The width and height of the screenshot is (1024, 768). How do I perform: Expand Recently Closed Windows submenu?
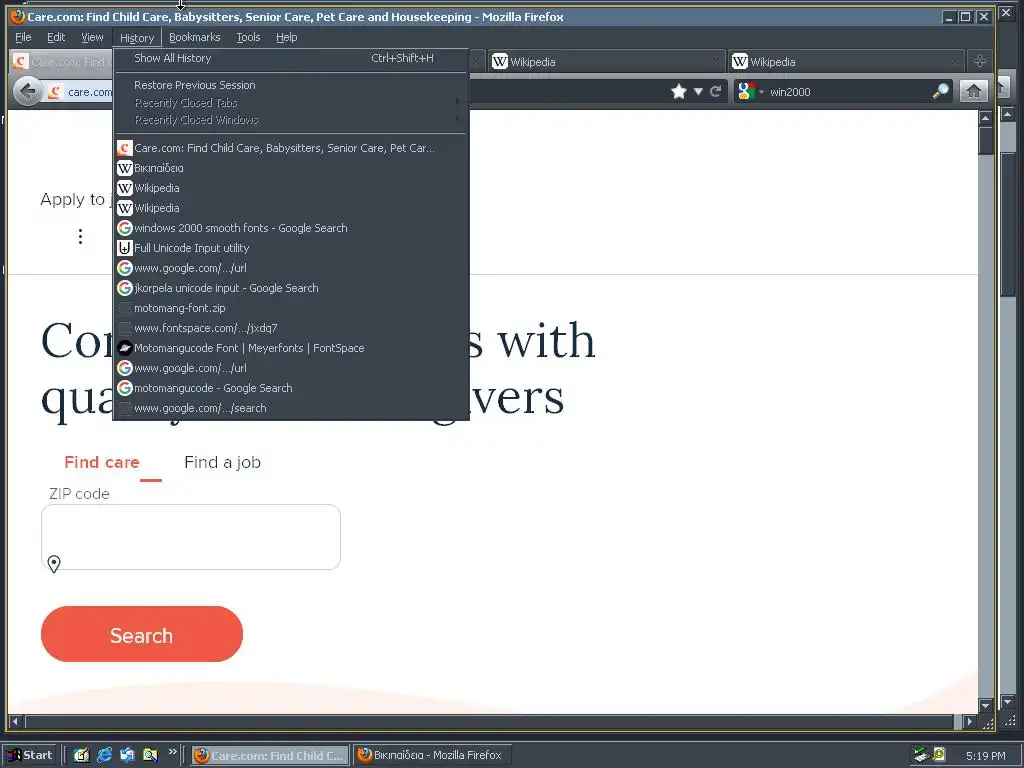pyautogui.click(x=291, y=120)
